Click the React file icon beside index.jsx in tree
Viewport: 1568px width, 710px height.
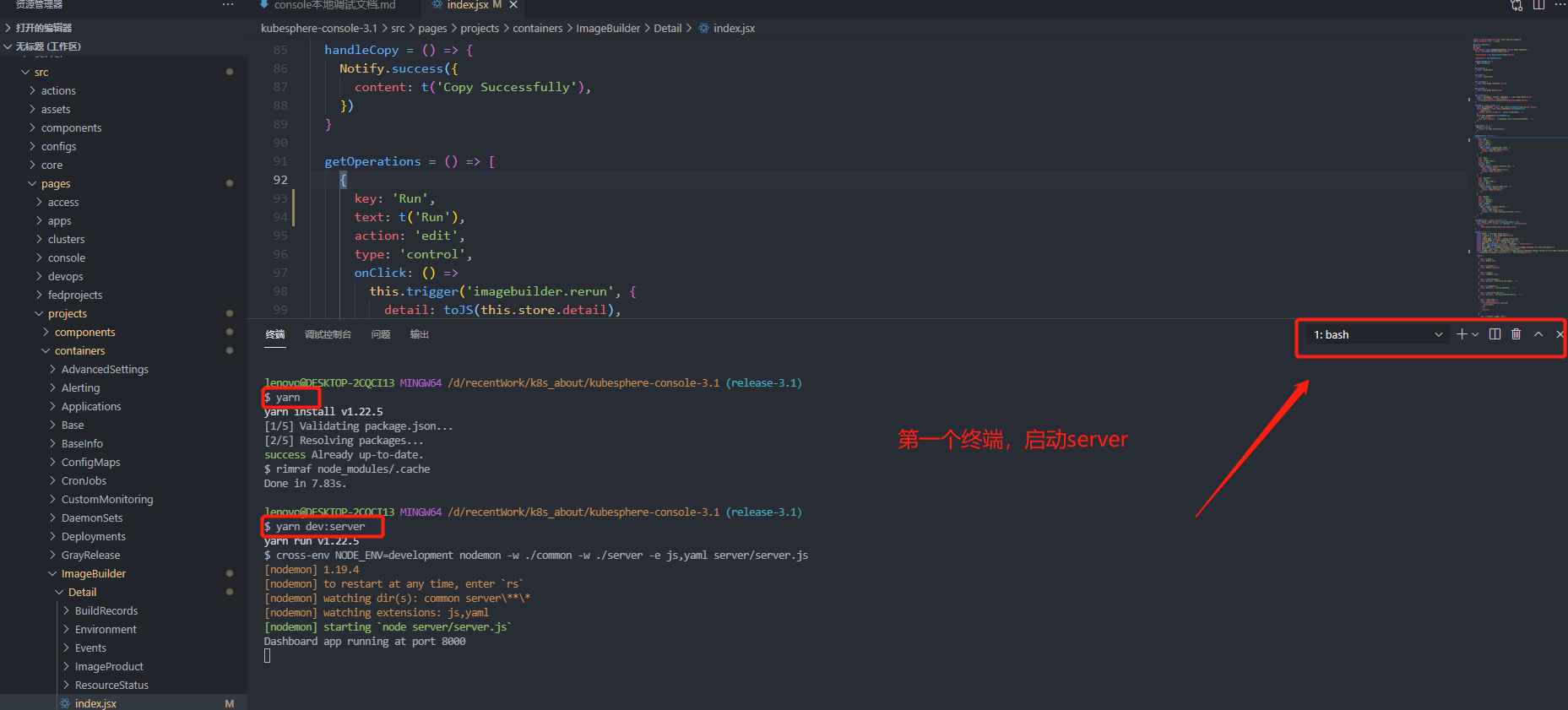(65, 703)
